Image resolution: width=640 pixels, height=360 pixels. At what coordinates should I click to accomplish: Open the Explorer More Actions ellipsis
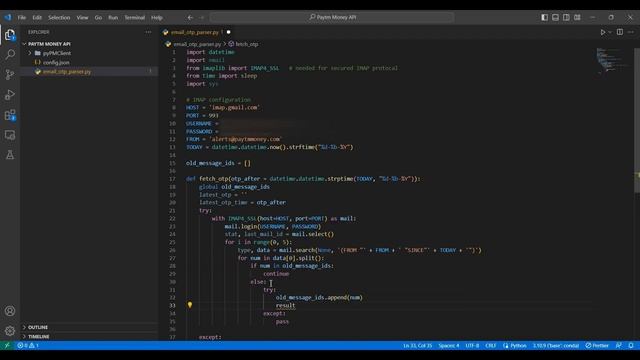148,32
